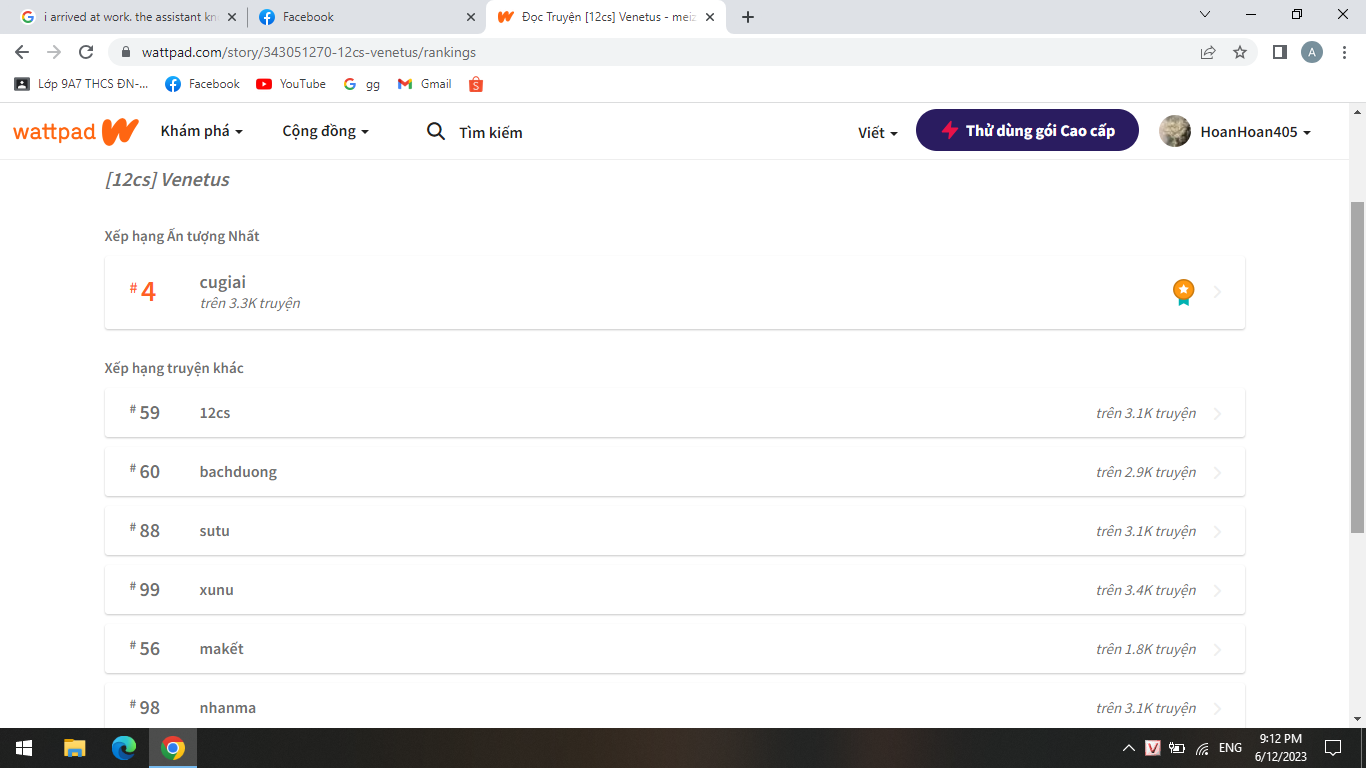The height and width of the screenshot is (768, 1366).
Task: Open the notification center icon
Action: tap(1332, 748)
